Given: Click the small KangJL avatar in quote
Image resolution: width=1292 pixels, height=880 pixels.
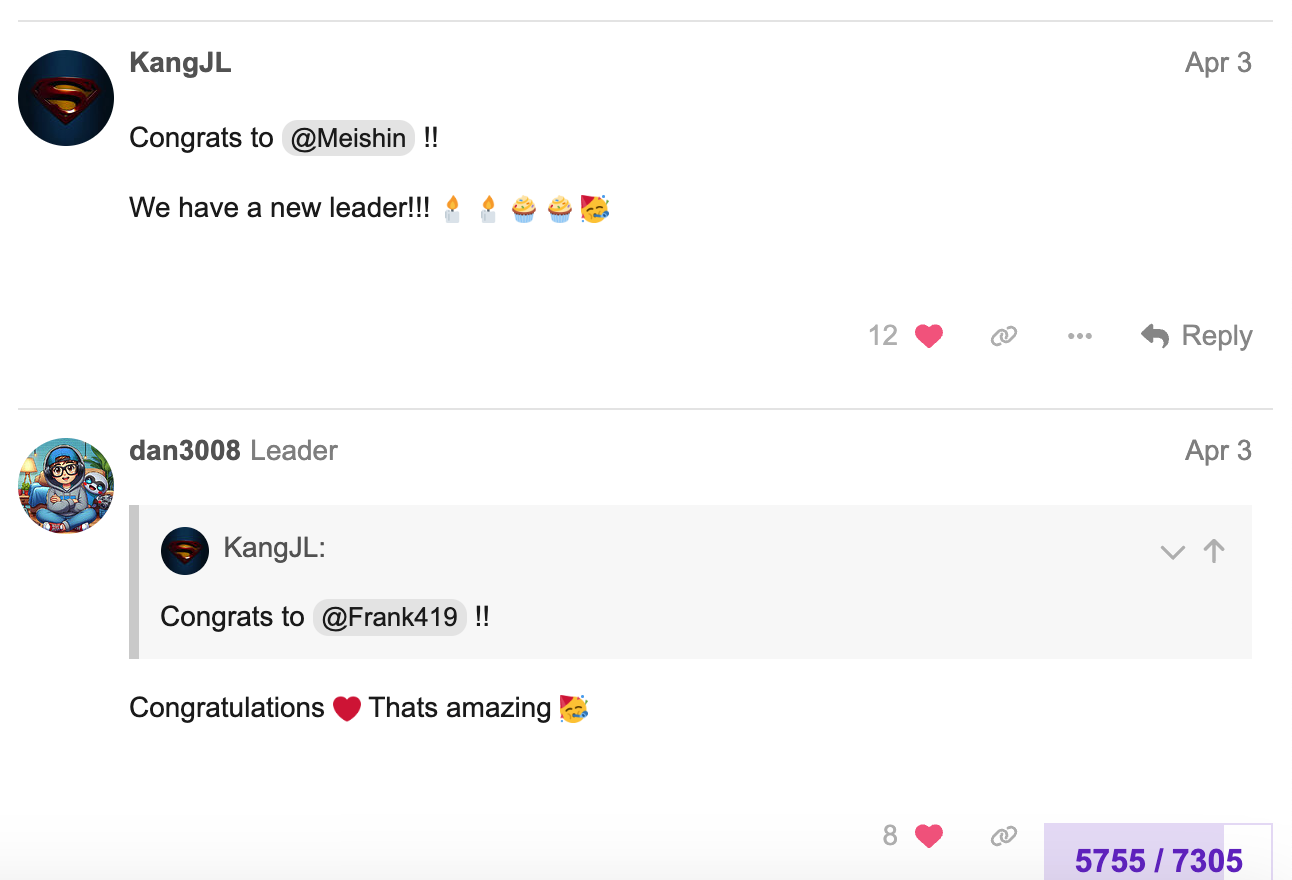Looking at the screenshot, I should tap(185, 551).
